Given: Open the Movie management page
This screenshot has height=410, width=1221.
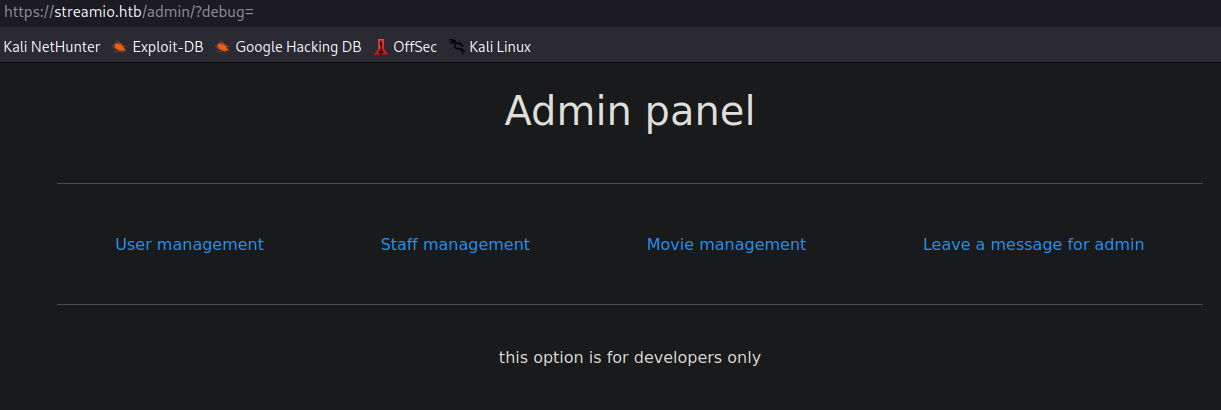Looking at the screenshot, I should (x=726, y=244).
